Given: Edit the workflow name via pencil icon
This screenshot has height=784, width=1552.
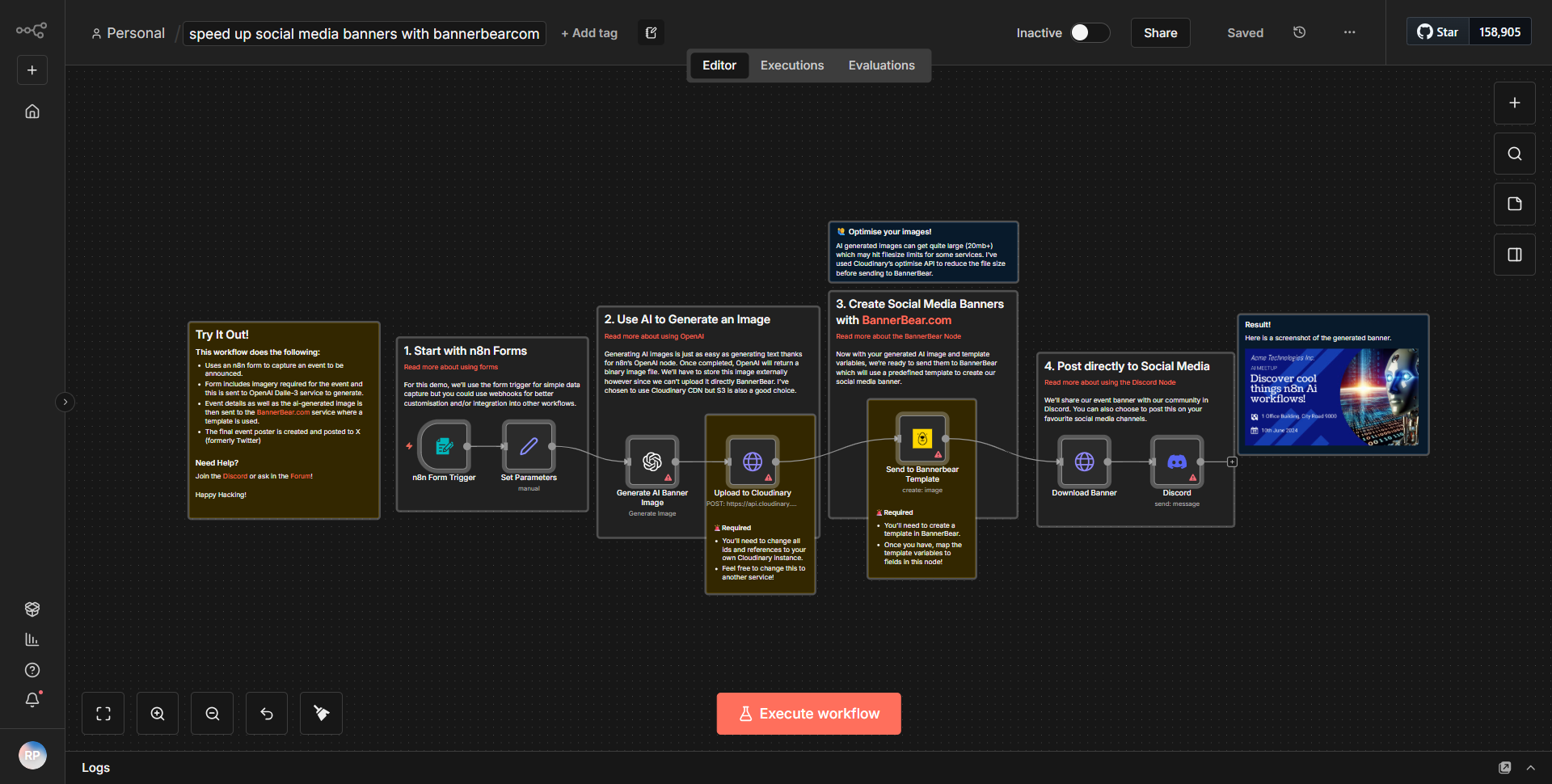Looking at the screenshot, I should [x=651, y=32].
